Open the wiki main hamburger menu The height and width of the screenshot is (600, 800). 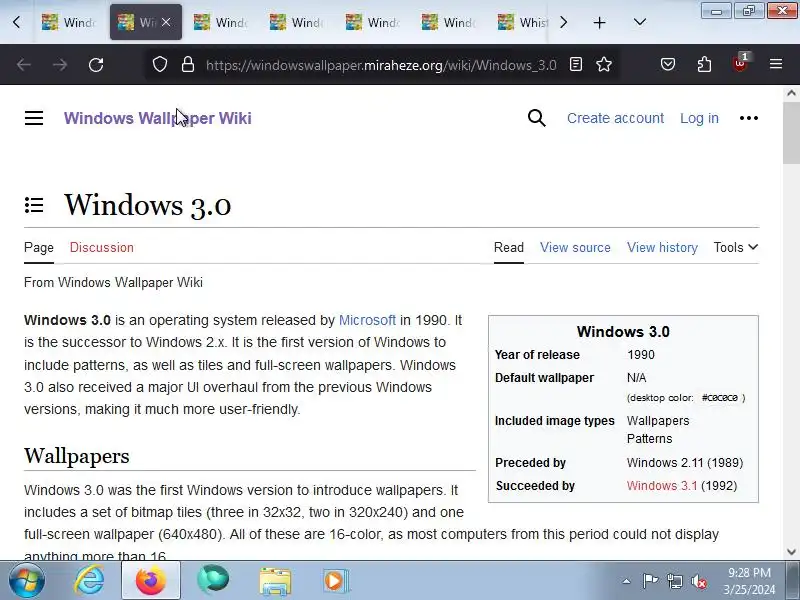click(34, 118)
